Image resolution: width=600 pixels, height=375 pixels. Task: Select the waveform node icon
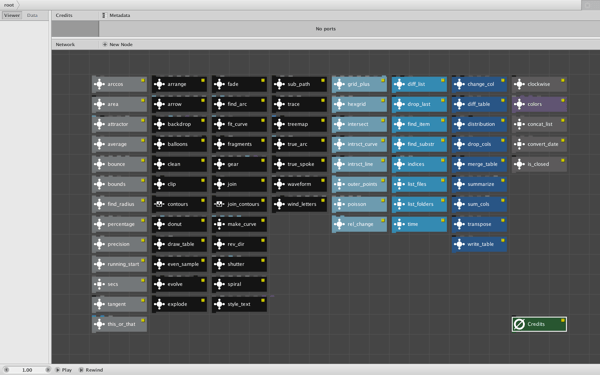pos(279,184)
